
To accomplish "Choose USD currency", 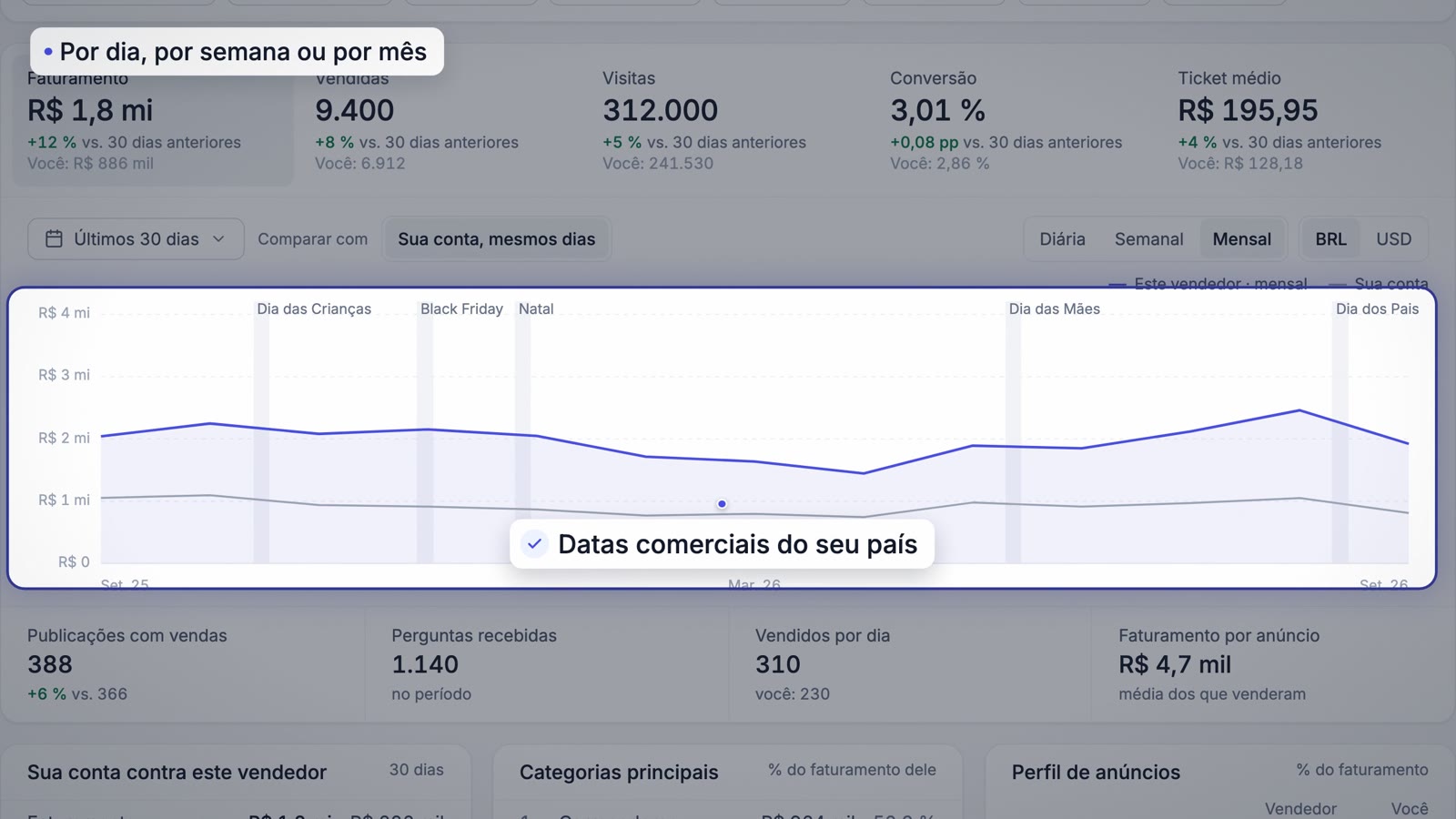I will point(1393,239).
